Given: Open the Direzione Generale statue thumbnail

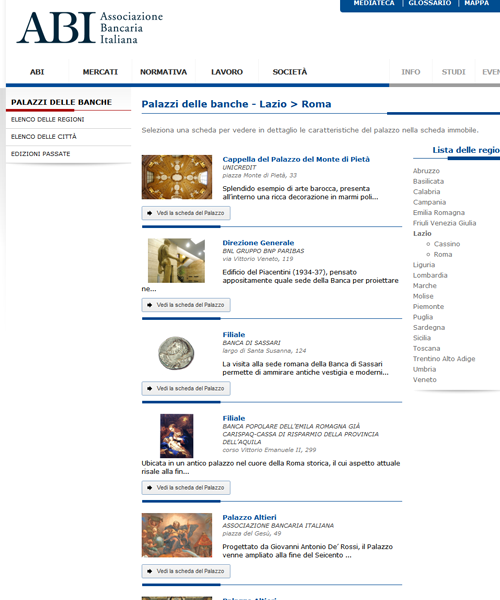Looking at the screenshot, I should click(176, 261).
